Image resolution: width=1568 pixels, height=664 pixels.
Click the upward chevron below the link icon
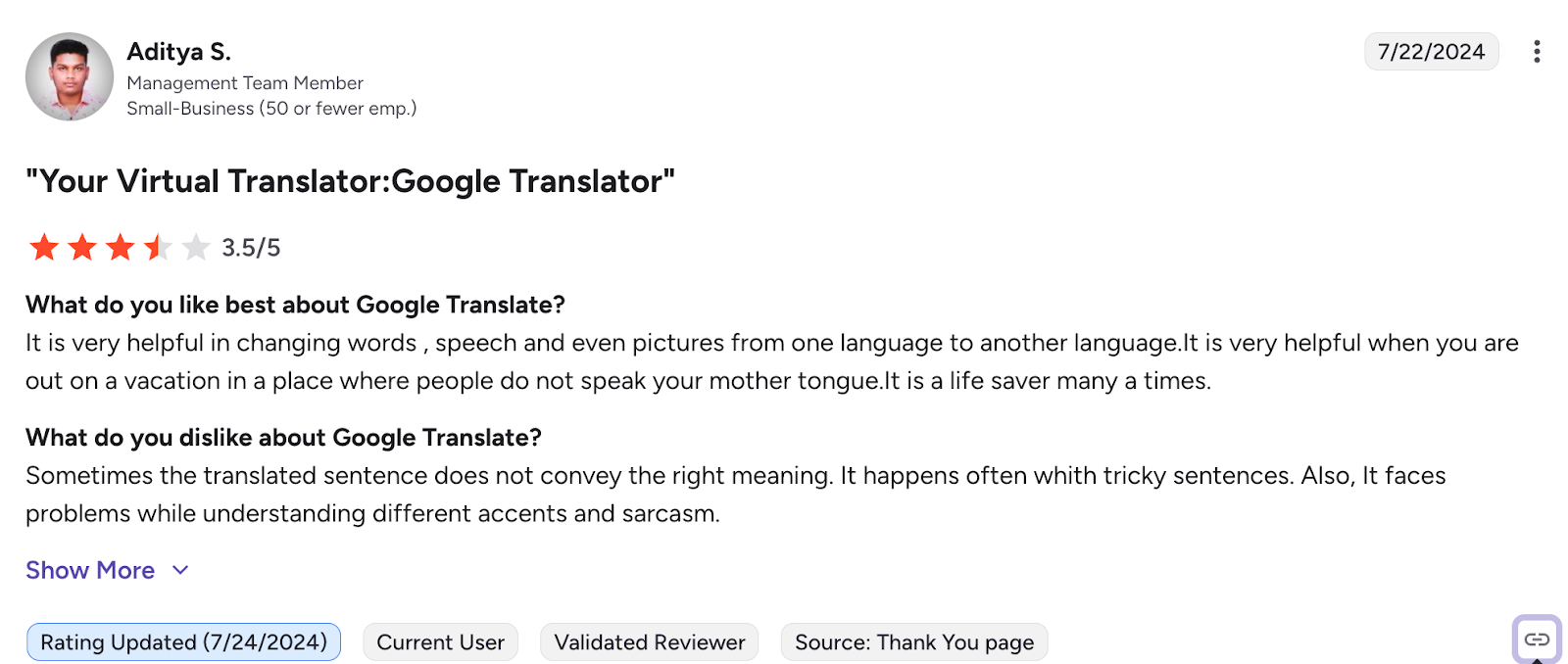1537,660
